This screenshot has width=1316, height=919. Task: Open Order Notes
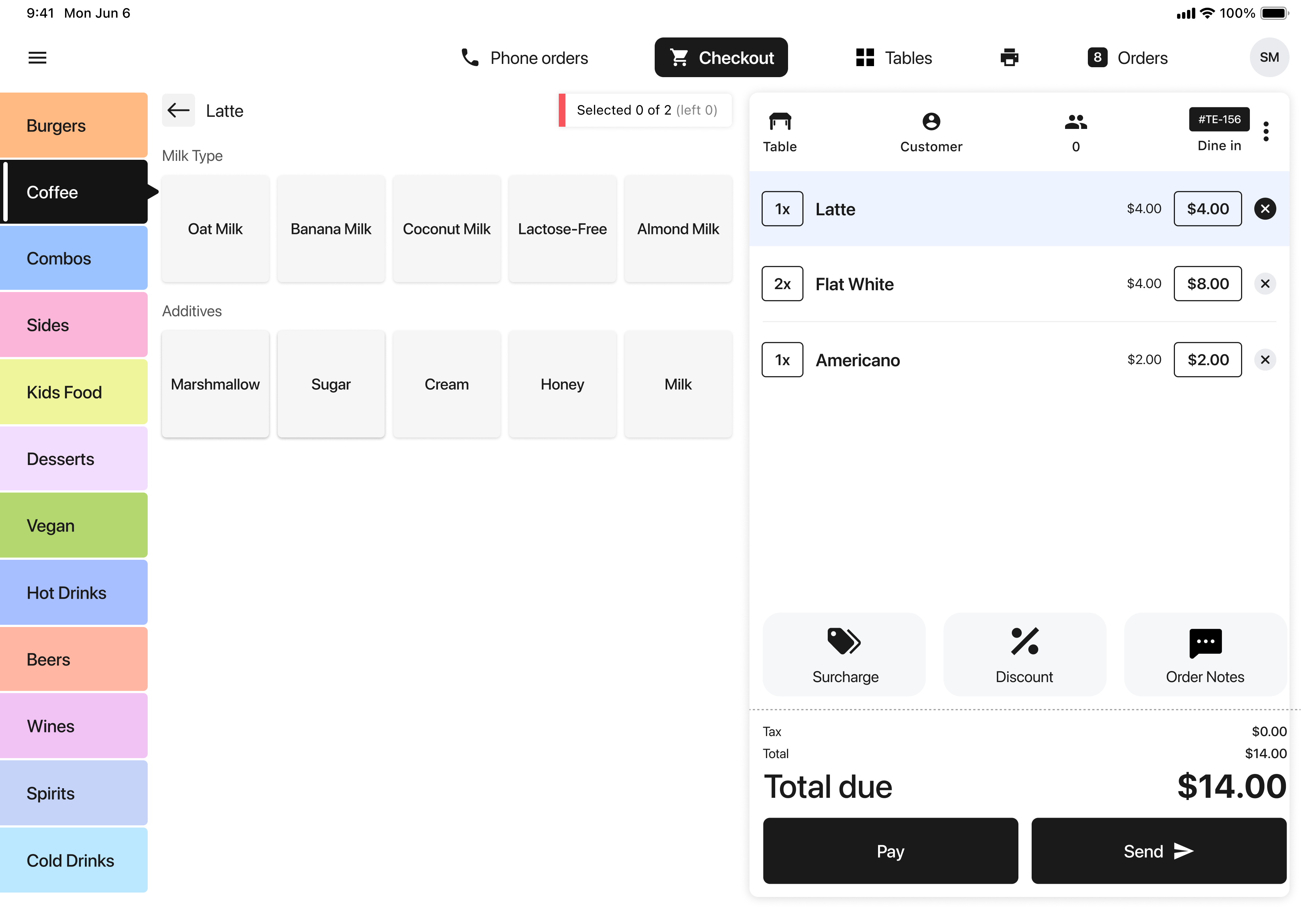(x=1205, y=655)
